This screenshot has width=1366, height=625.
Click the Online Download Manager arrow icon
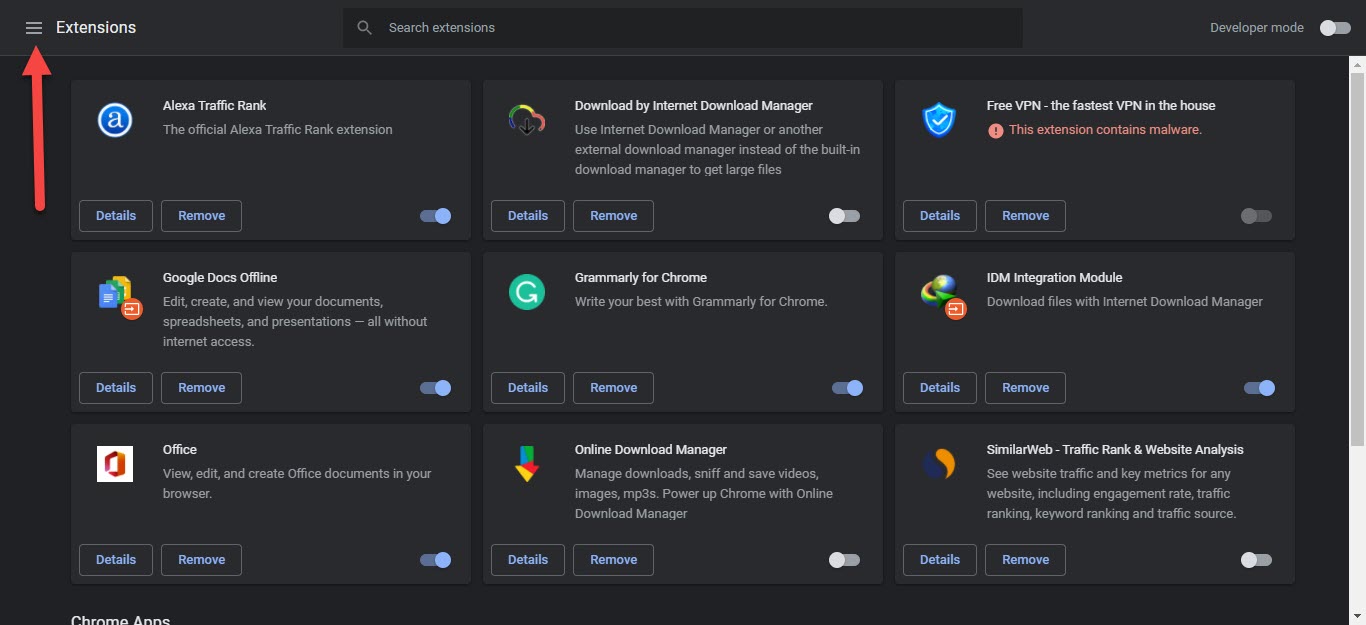tap(526, 465)
